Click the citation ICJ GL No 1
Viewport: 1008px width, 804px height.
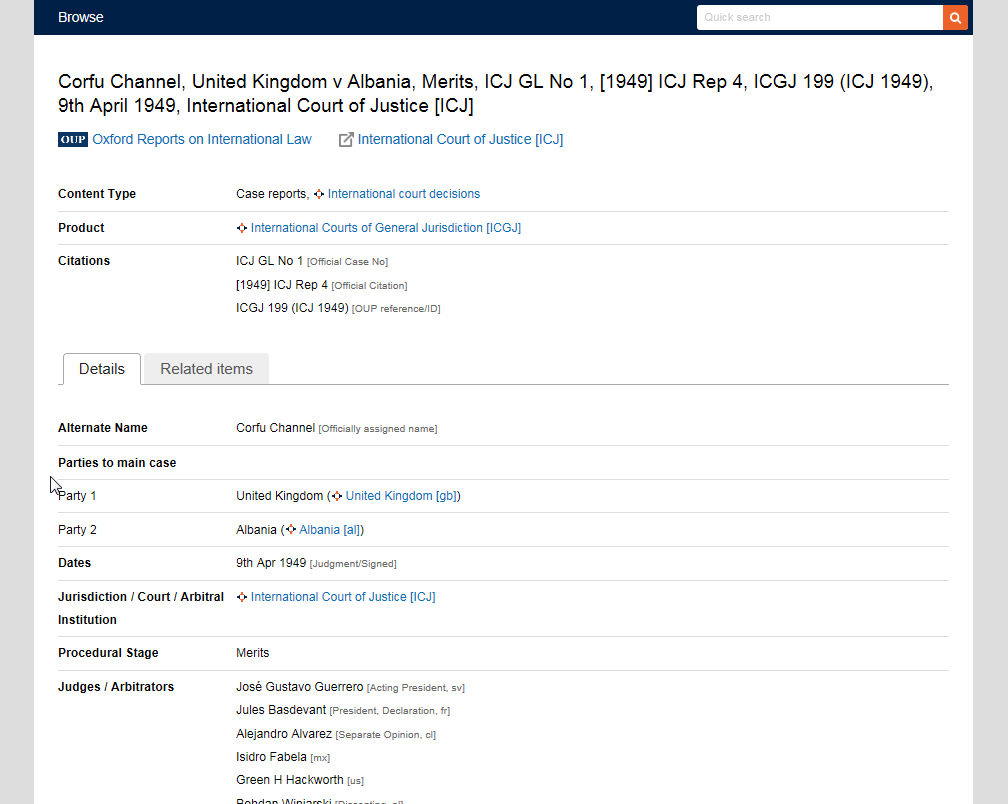click(269, 261)
